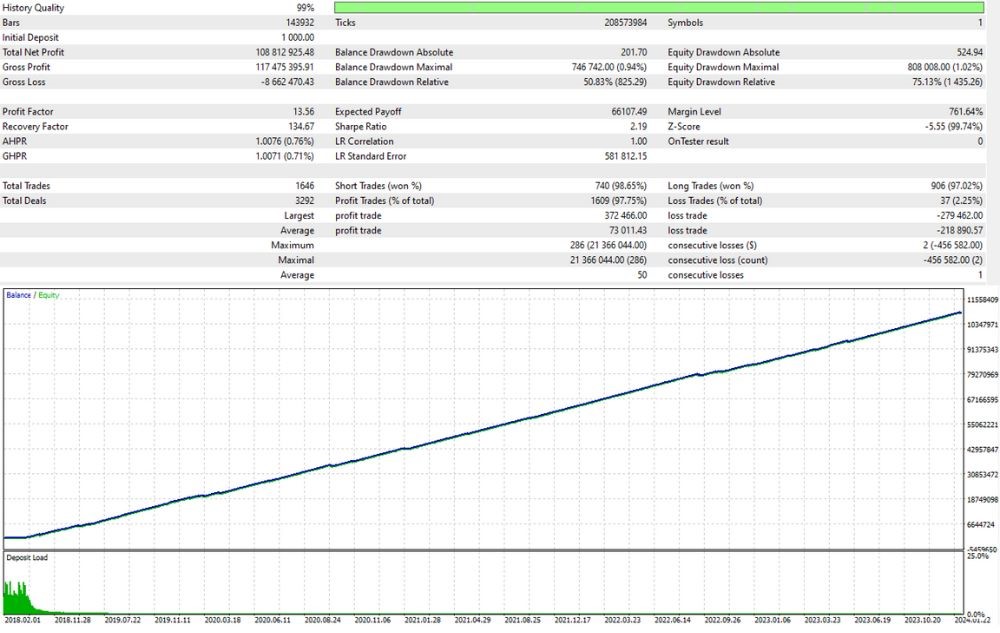Click the Balance legend label on chart
The height and width of the screenshot is (633, 1000).
18,296
